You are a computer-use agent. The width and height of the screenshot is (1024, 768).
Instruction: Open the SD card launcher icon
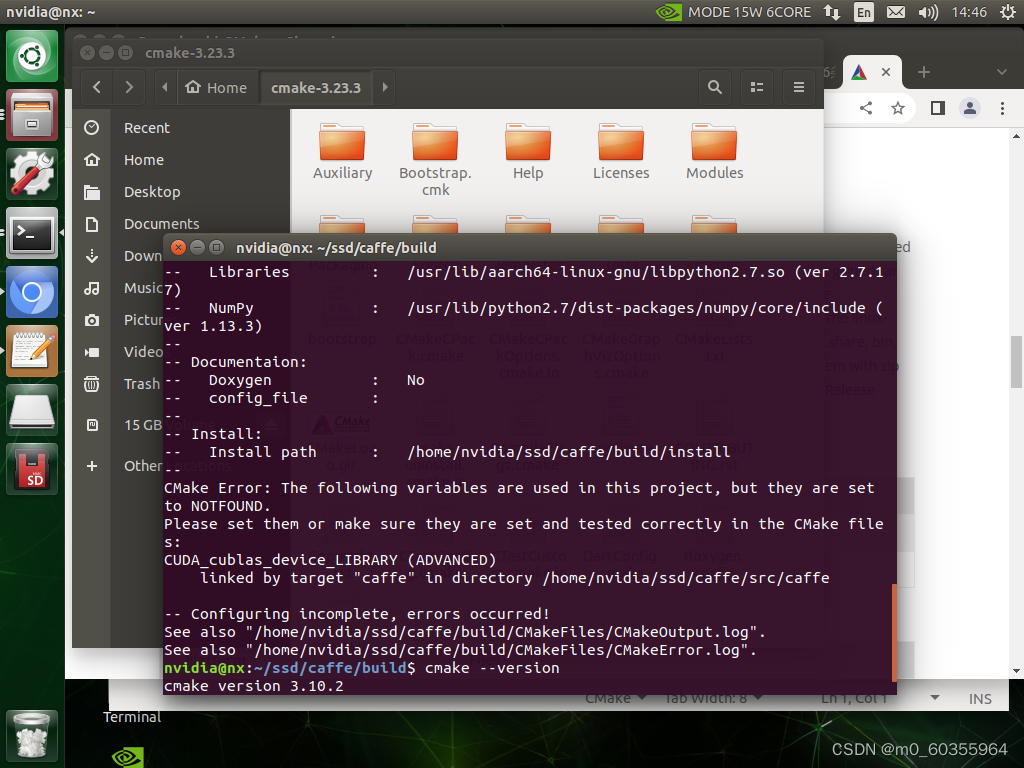coord(32,469)
